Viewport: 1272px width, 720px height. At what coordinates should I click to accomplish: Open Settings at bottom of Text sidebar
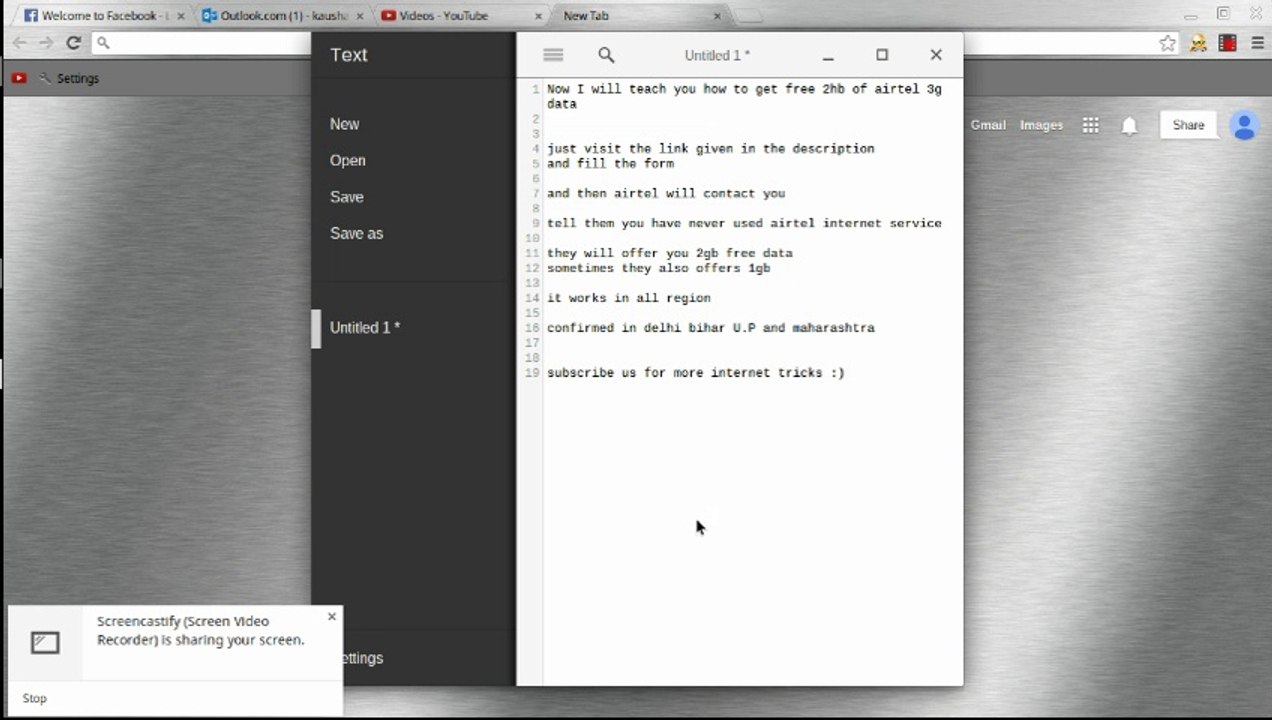point(362,658)
